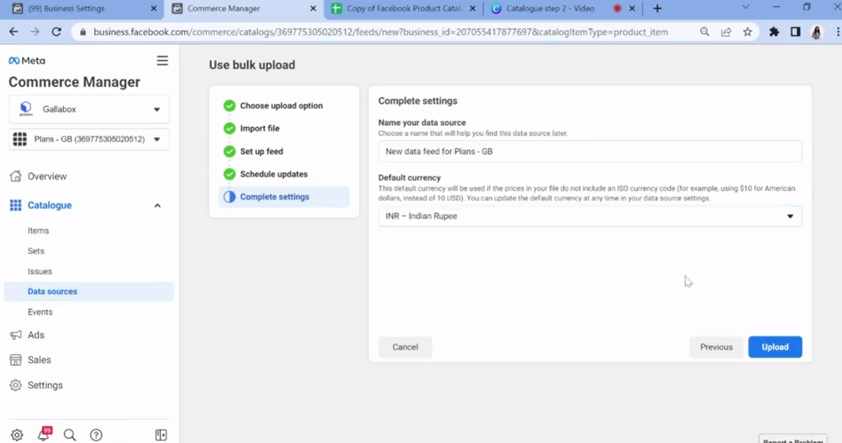Open notifications bell with 99 badge
Viewport: 842px width, 443px height.
pyautogui.click(x=44, y=434)
